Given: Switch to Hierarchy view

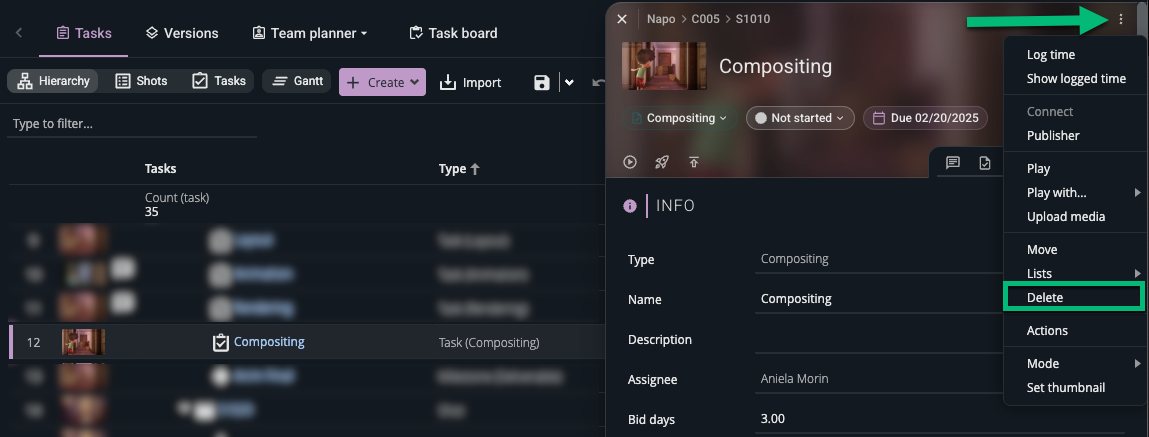Looking at the screenshot, I should [53, 81].
